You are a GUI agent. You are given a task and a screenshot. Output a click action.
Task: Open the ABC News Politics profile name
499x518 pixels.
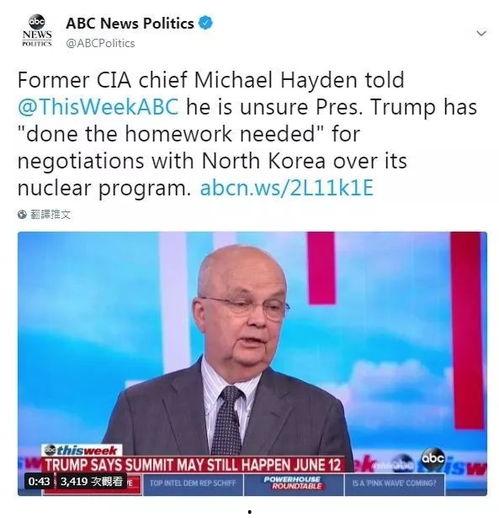130,23
